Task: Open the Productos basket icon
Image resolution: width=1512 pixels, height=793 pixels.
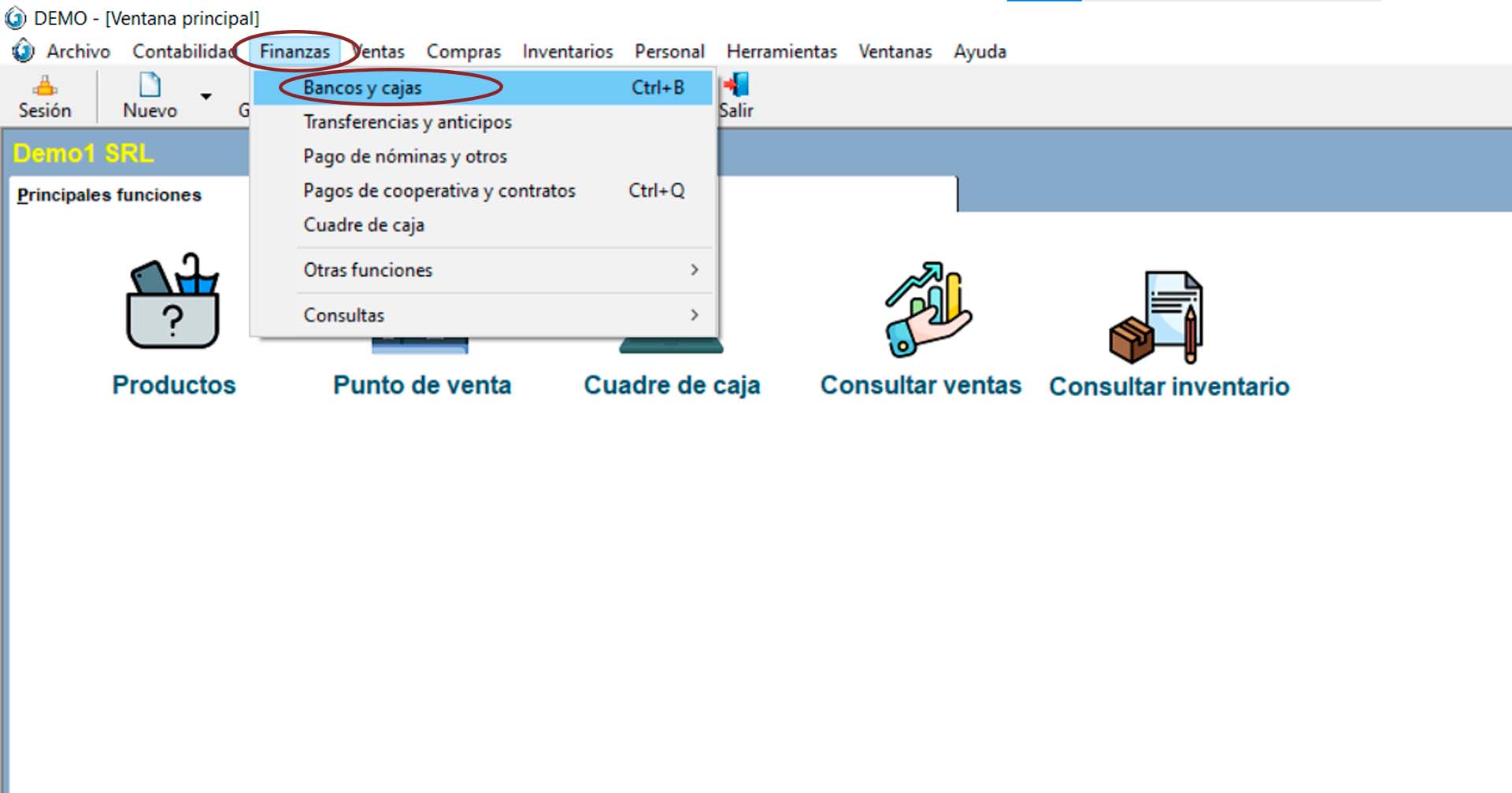Action: [x=173, y=302]
